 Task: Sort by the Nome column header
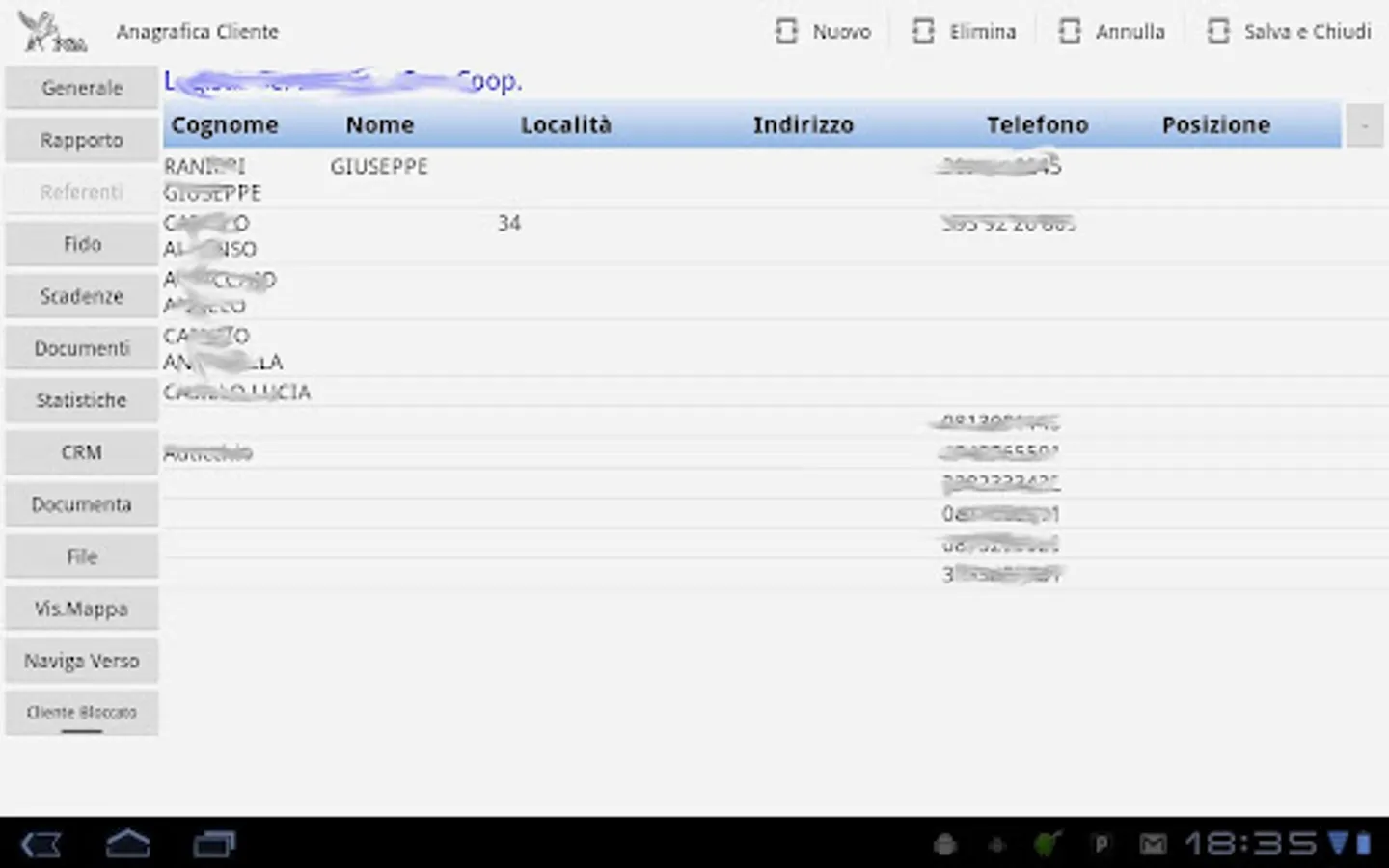380,125
